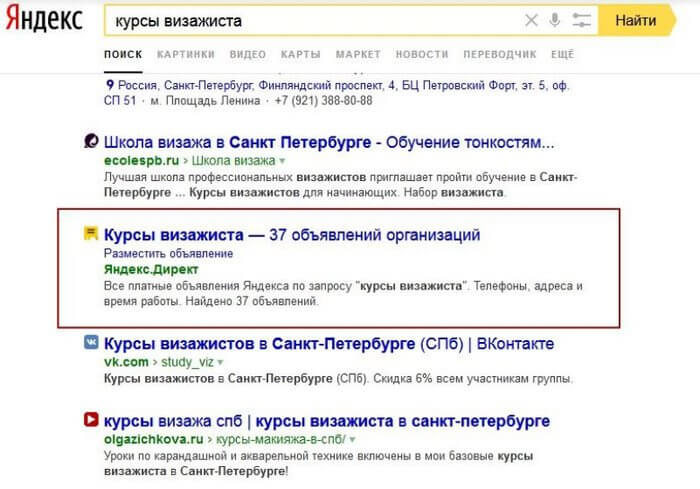Click the ecolespb.ru favicon icon
The width and height of the screenshot is (700, 489).
pos(91,141)
